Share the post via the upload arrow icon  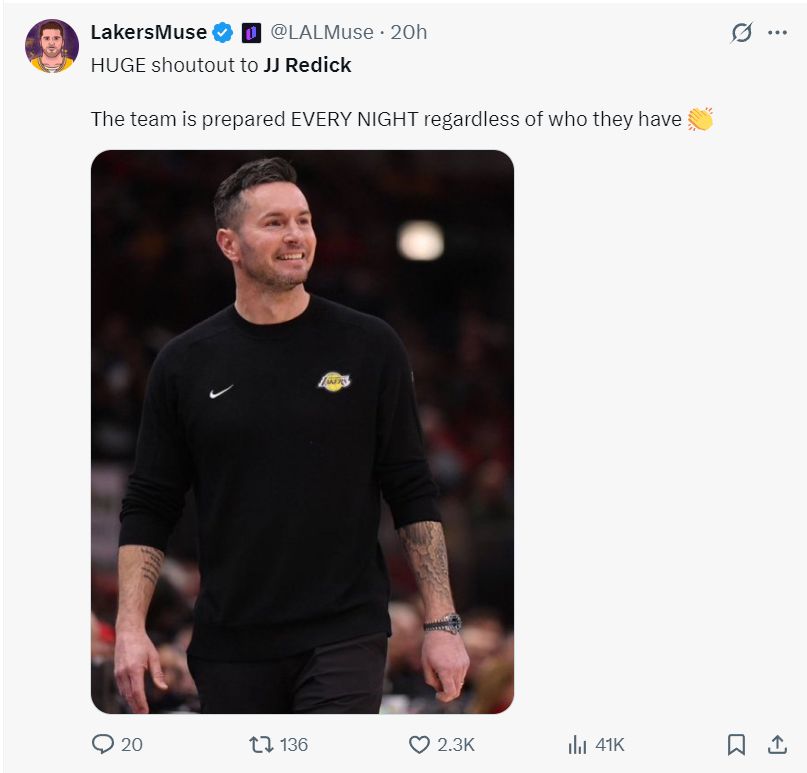(x=776, y=744)
